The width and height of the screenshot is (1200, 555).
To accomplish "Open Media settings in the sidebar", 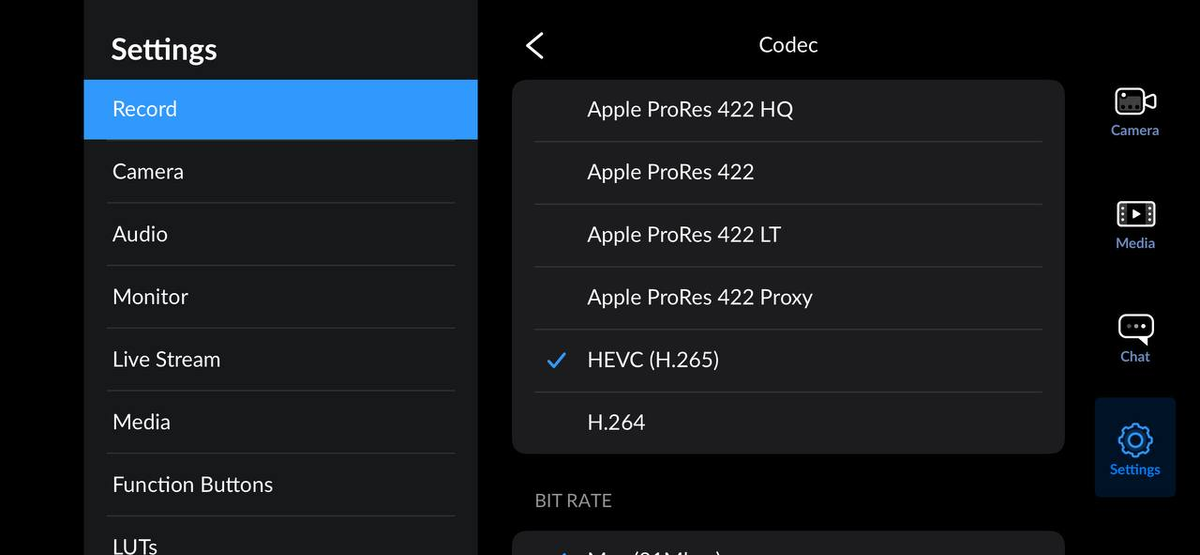I will coord(280,422).
